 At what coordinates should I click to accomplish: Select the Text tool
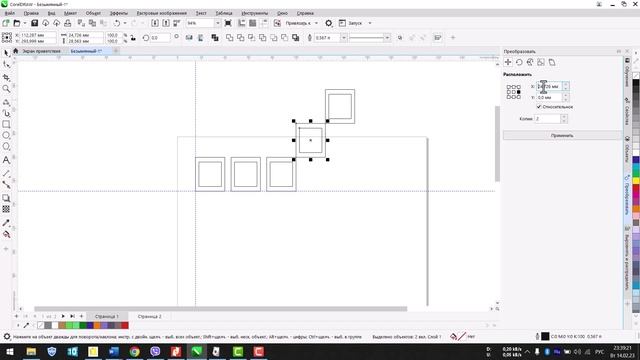pos(6,160)
